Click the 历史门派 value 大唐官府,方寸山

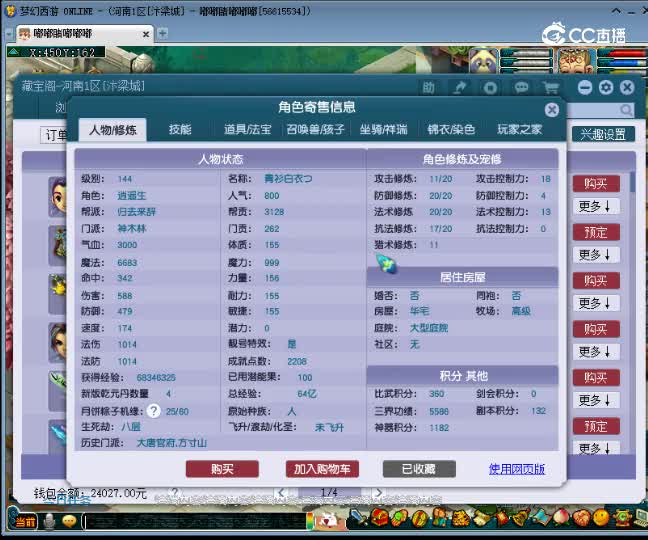click(x=172, y=443)
